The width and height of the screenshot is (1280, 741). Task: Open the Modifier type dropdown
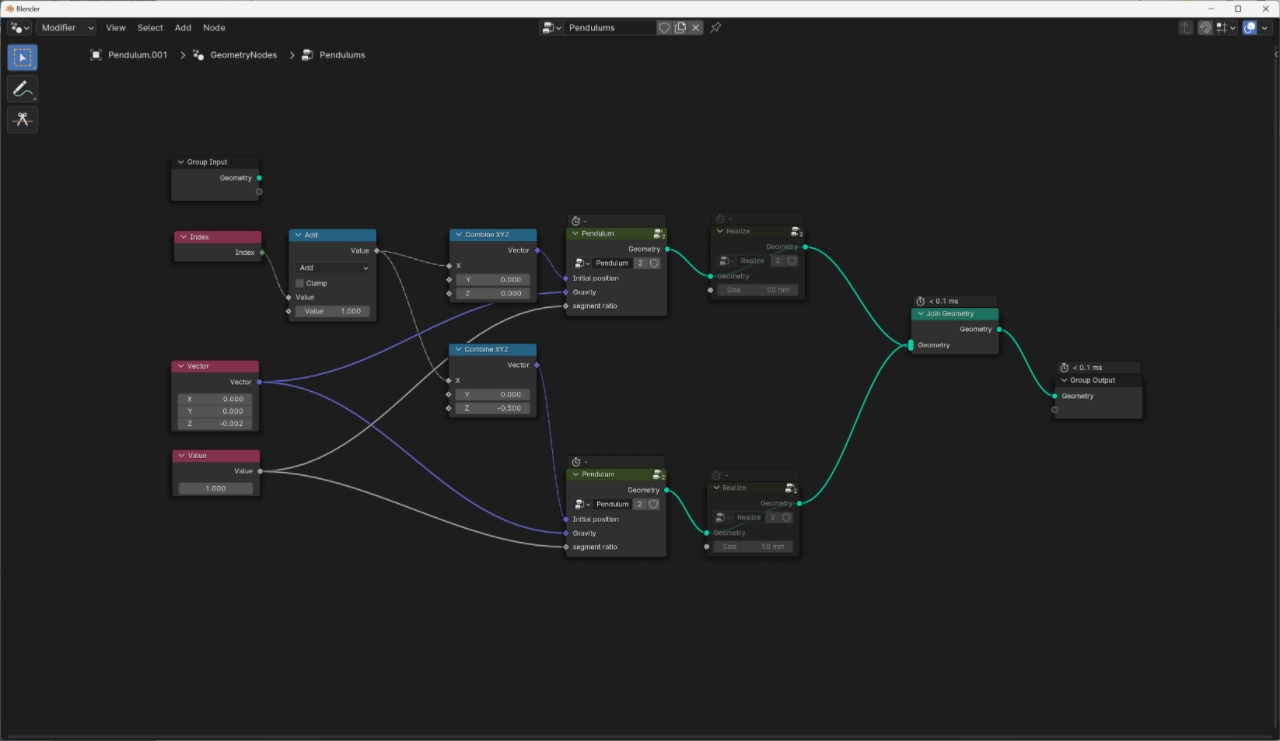(x=66, y=28)
